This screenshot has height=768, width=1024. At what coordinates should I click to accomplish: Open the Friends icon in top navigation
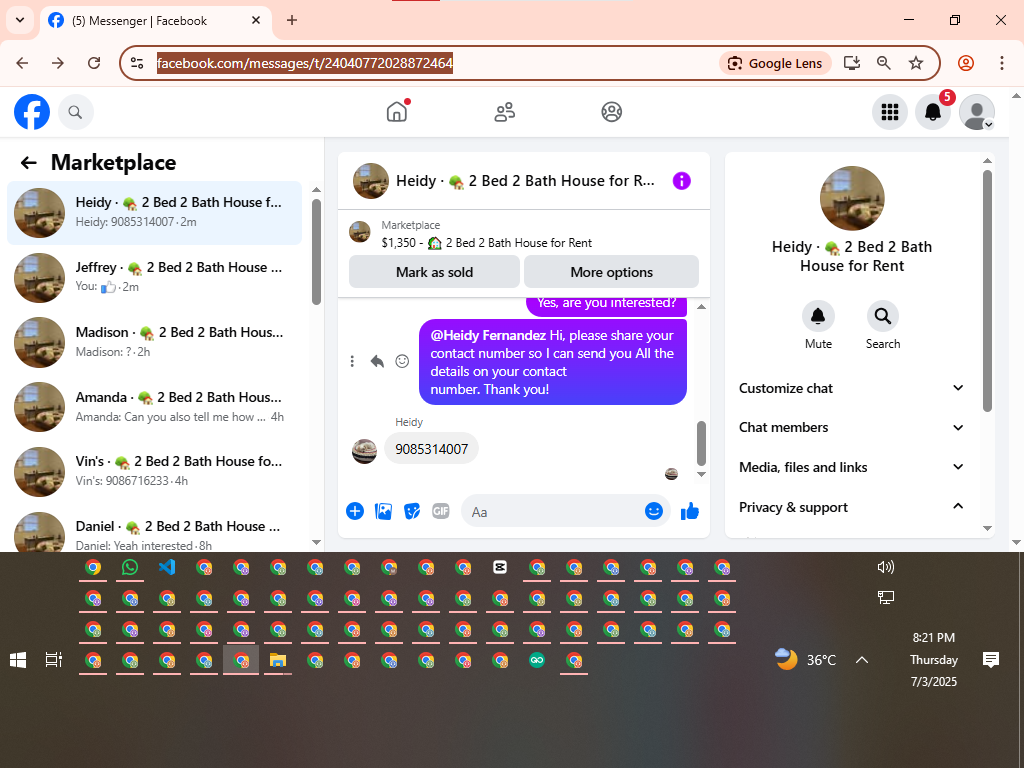(504, 112)
